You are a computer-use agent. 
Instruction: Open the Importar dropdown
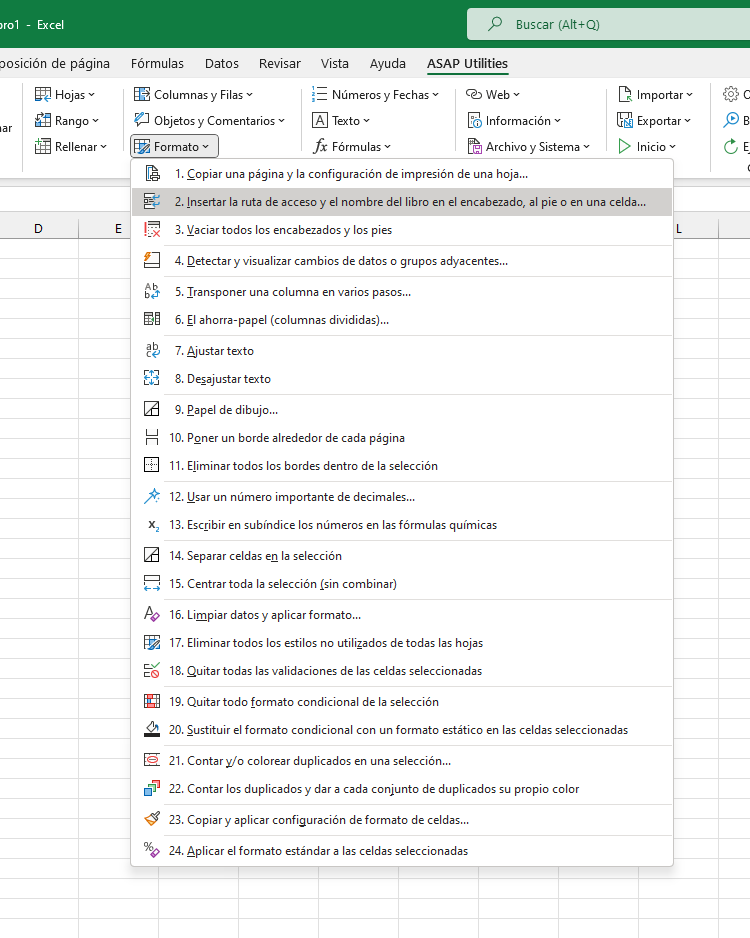click(655, 95)
